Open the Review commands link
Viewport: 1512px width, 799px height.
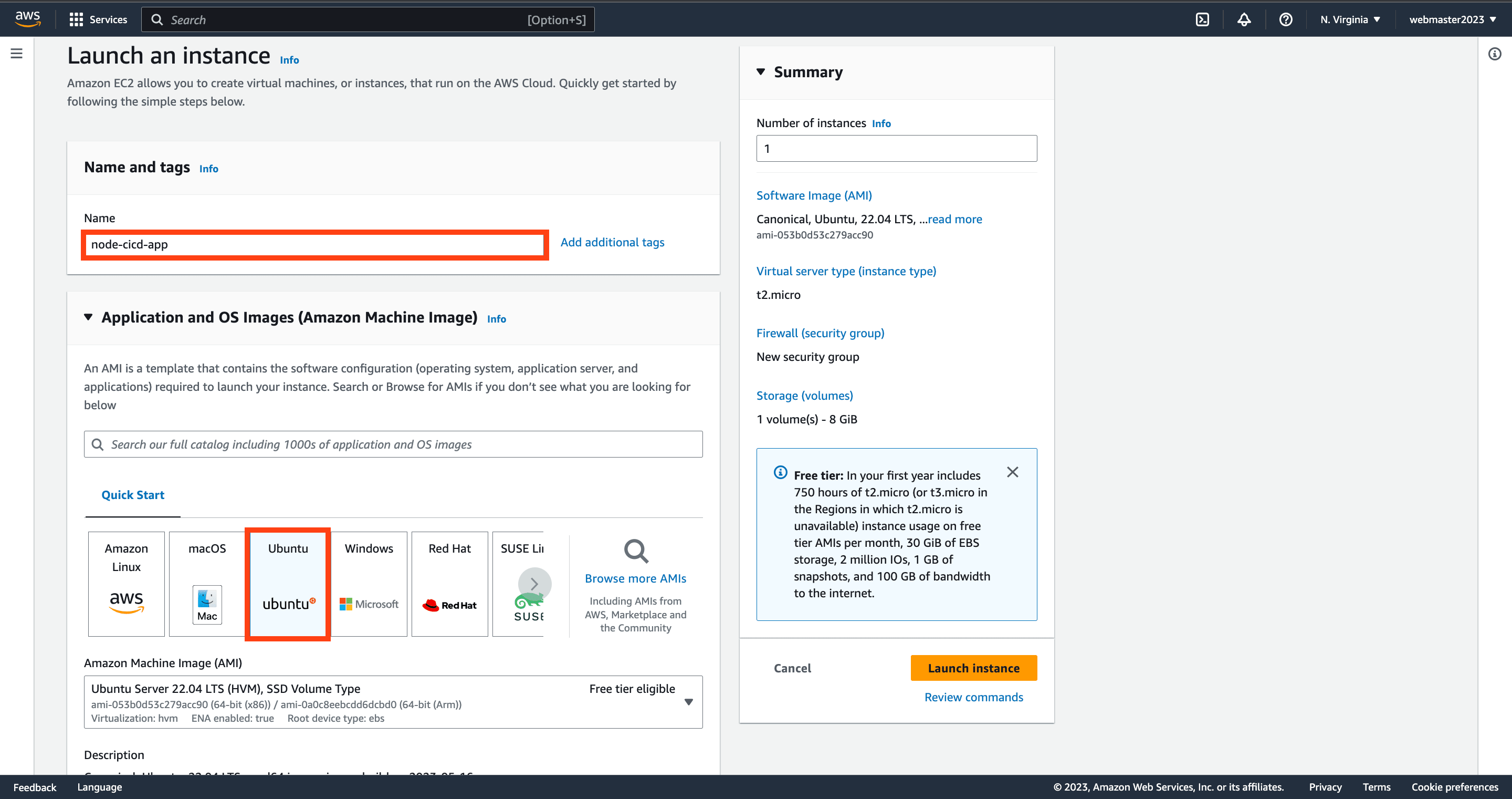[x=974, y=698]
